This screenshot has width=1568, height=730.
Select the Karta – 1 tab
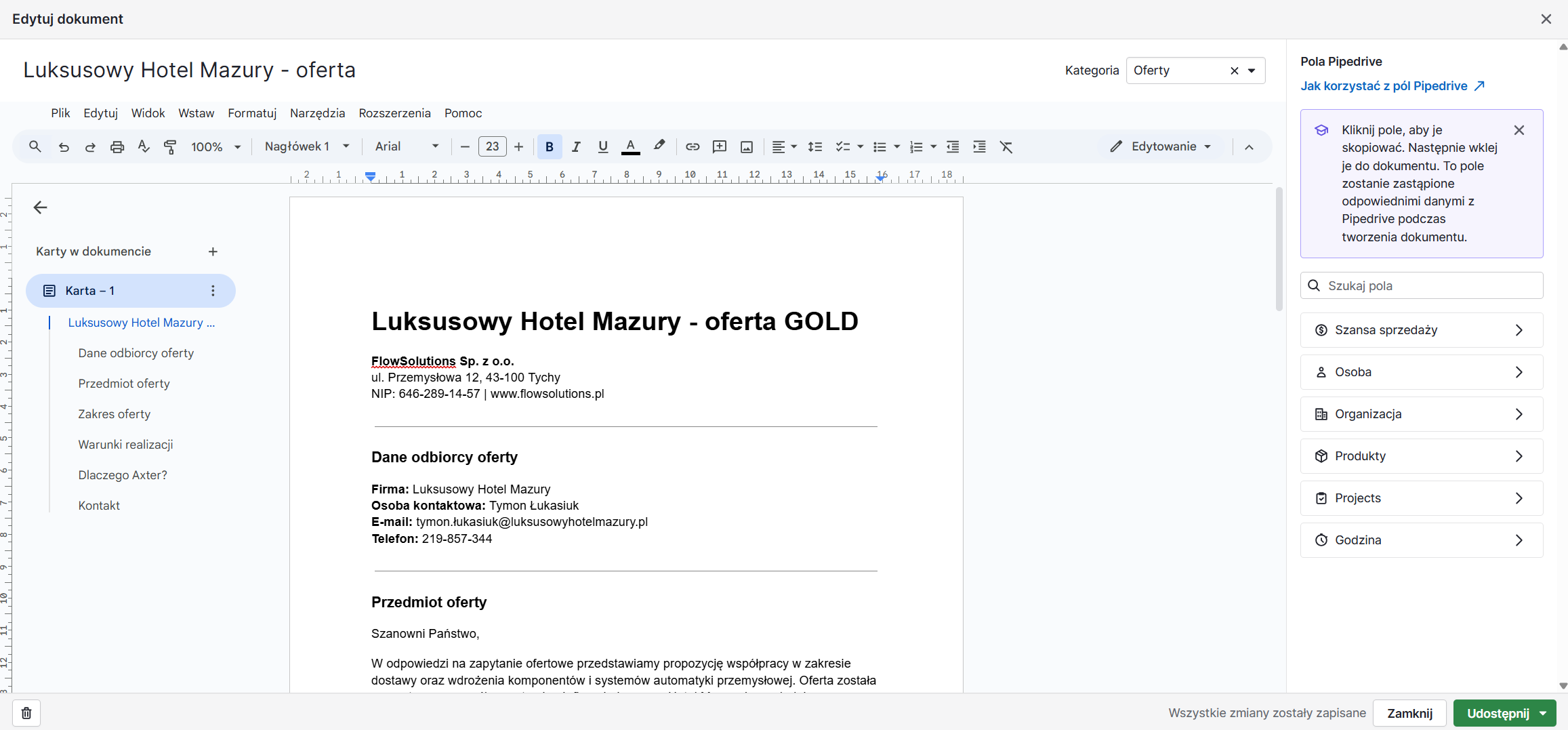[x=131, y=291]
